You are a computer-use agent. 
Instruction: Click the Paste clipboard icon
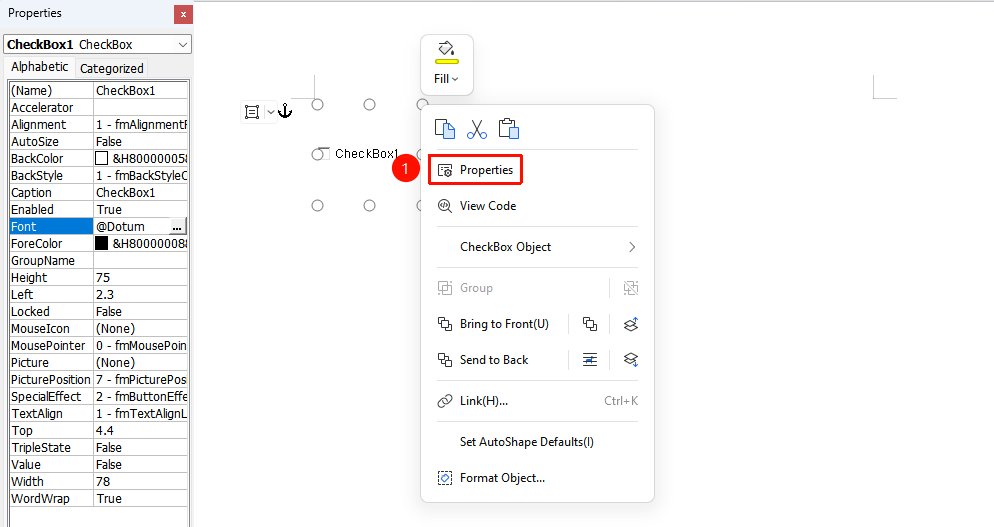[x=508, y=129]
